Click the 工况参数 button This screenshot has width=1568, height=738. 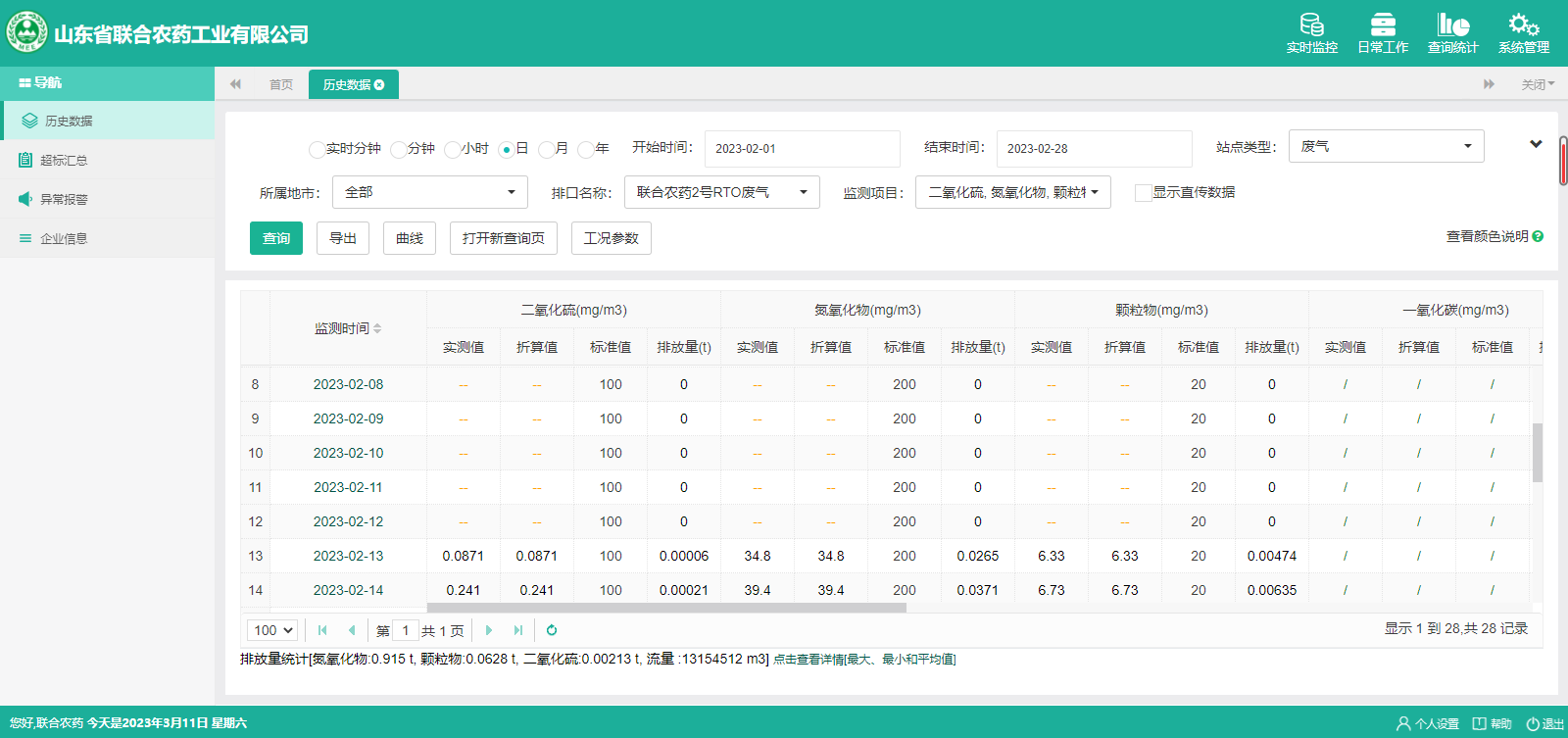tap(612, 238)
